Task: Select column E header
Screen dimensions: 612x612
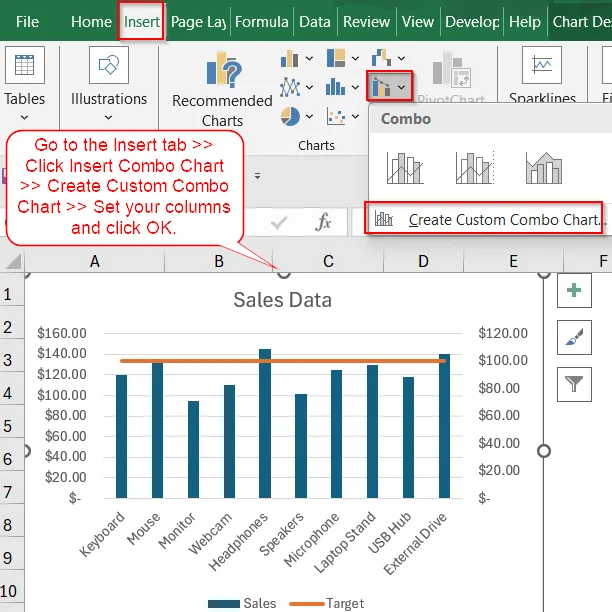Action: pos(513,261)
